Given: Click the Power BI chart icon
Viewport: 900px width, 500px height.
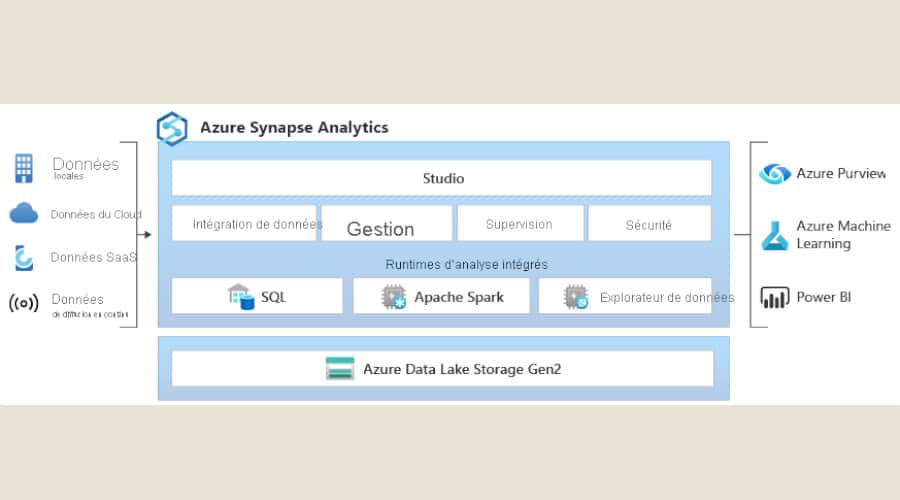Looking at the screenshot, I should (x=774, y=297).
